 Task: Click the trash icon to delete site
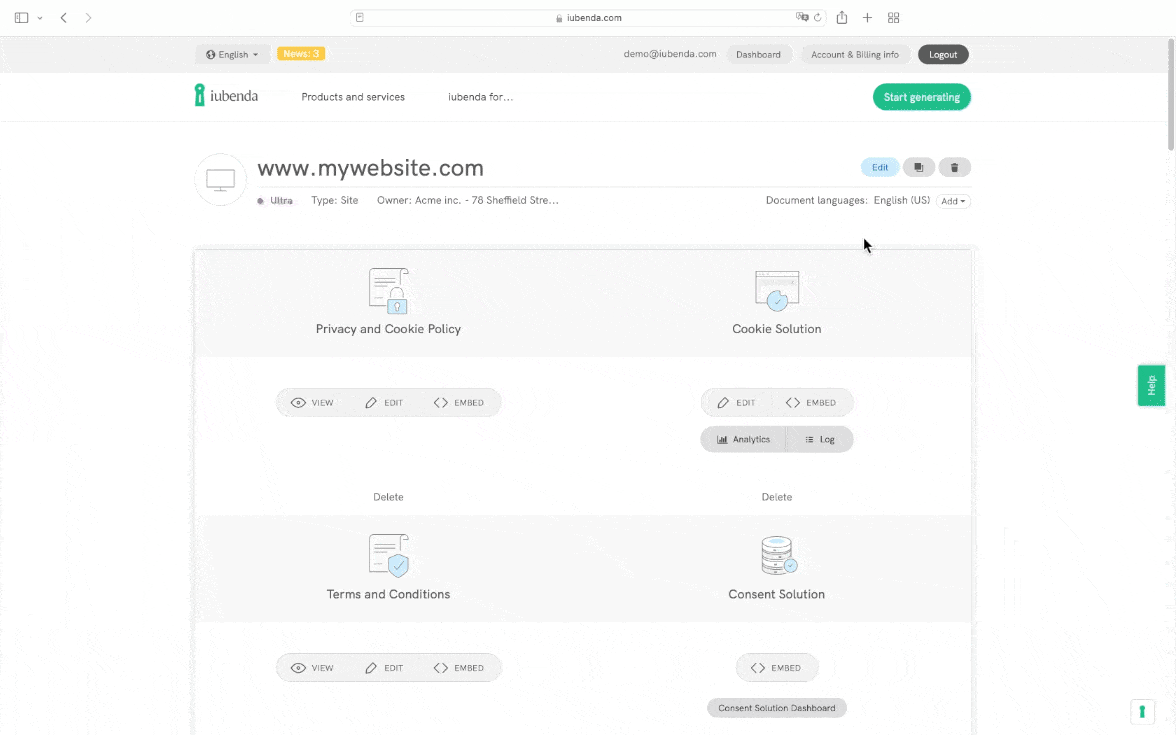[x=954, y=168]
